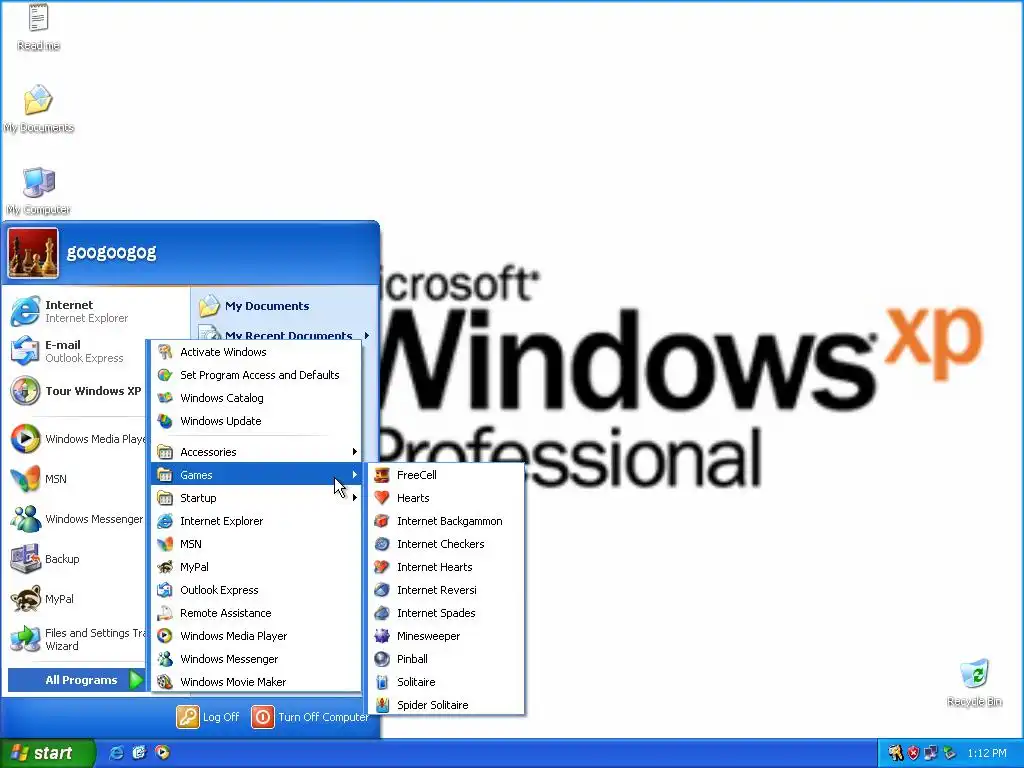
Task: Click the activation keys tray icon
Action: point(895,753)
